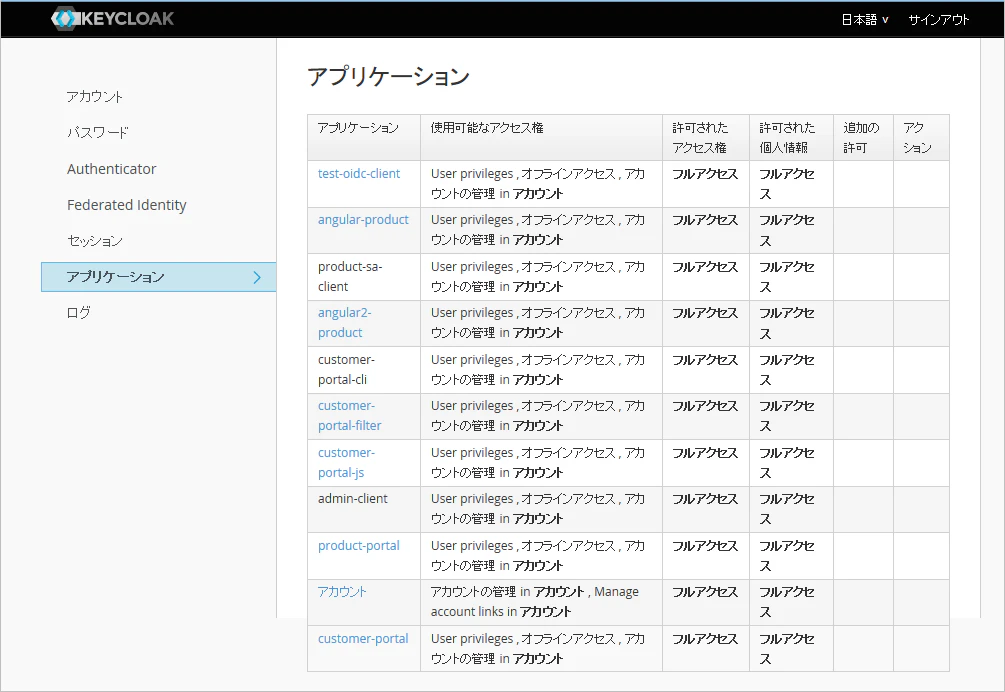Screen dimensions: 1005x692
Task: Select the active アプリケーション sidebar item
Action: pyautogui.click(x=158, y=277)
